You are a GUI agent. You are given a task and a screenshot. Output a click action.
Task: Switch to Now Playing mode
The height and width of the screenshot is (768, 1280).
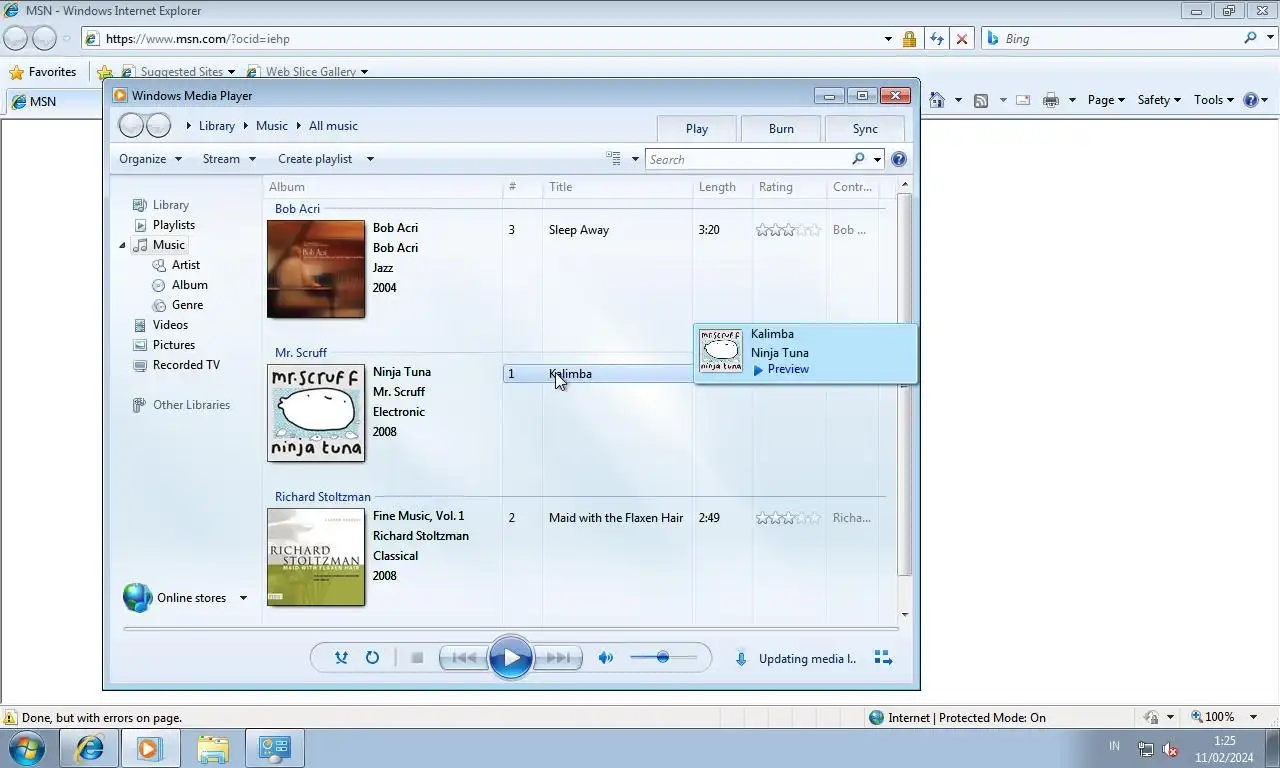[883, 658]
